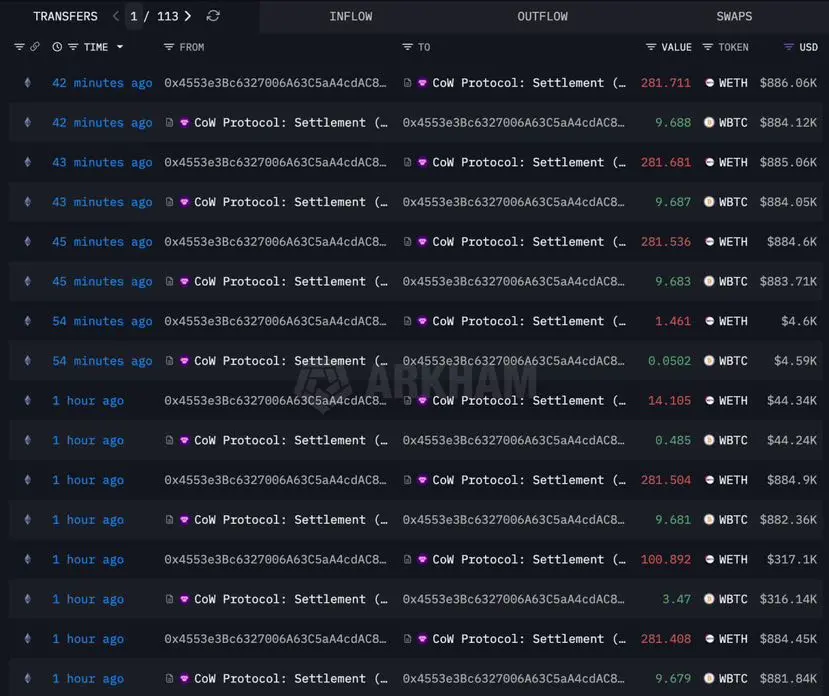Click the clock icon beside TIME
829x696 pixels.
pos(57,47)
